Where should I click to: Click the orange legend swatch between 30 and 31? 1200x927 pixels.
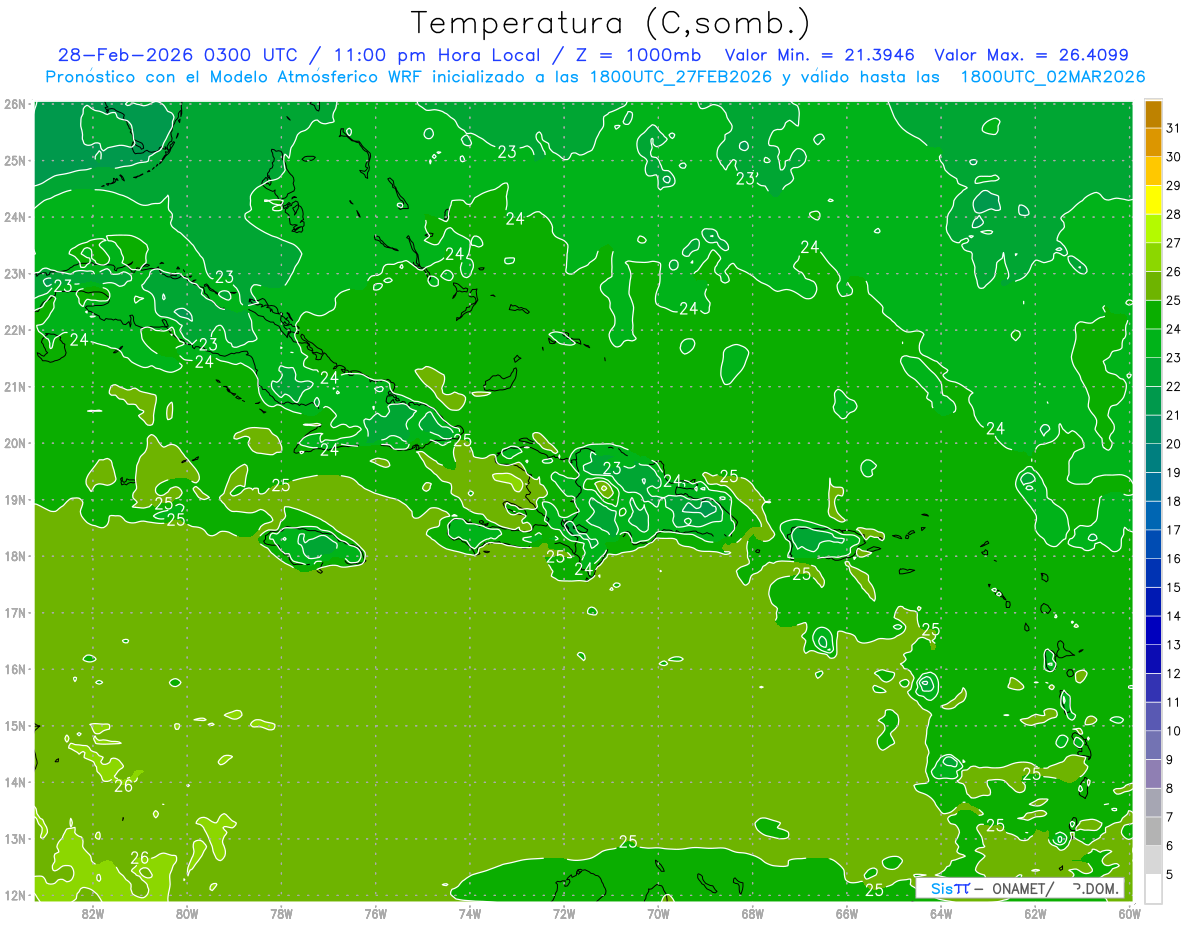pos(1153,141)
